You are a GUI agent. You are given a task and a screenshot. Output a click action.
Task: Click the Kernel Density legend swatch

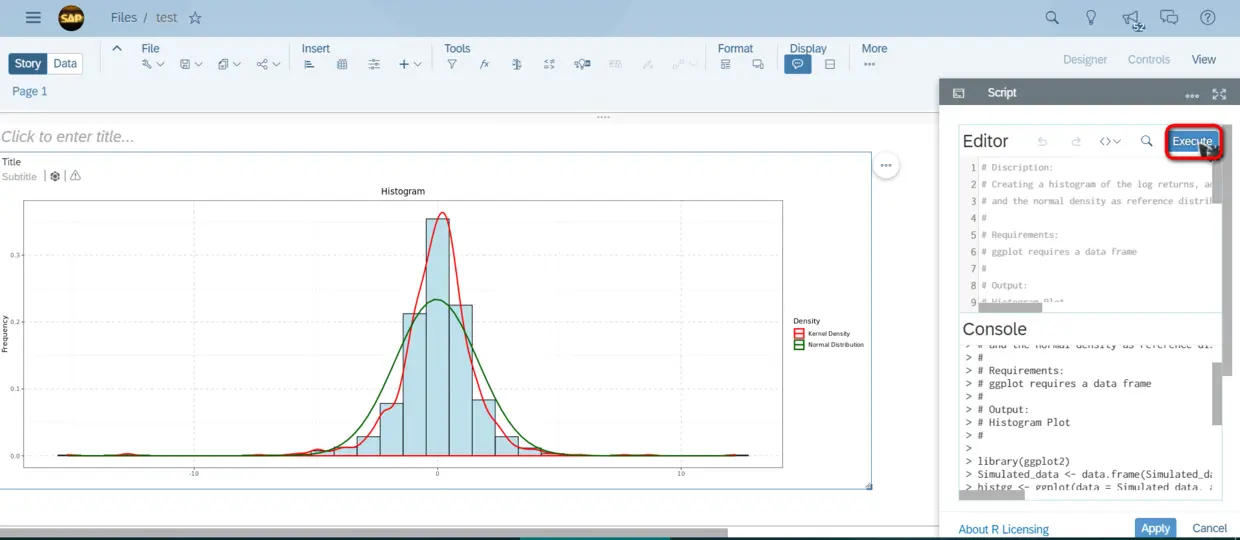799,333
